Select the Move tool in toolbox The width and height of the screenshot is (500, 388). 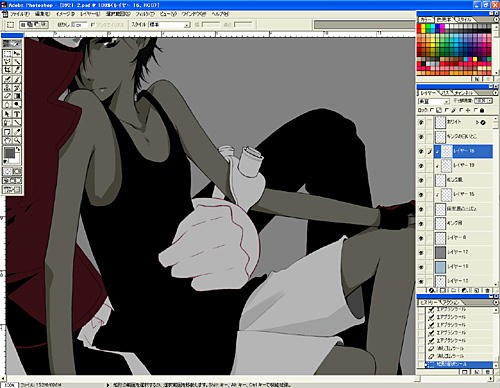(x=17, y=53)
